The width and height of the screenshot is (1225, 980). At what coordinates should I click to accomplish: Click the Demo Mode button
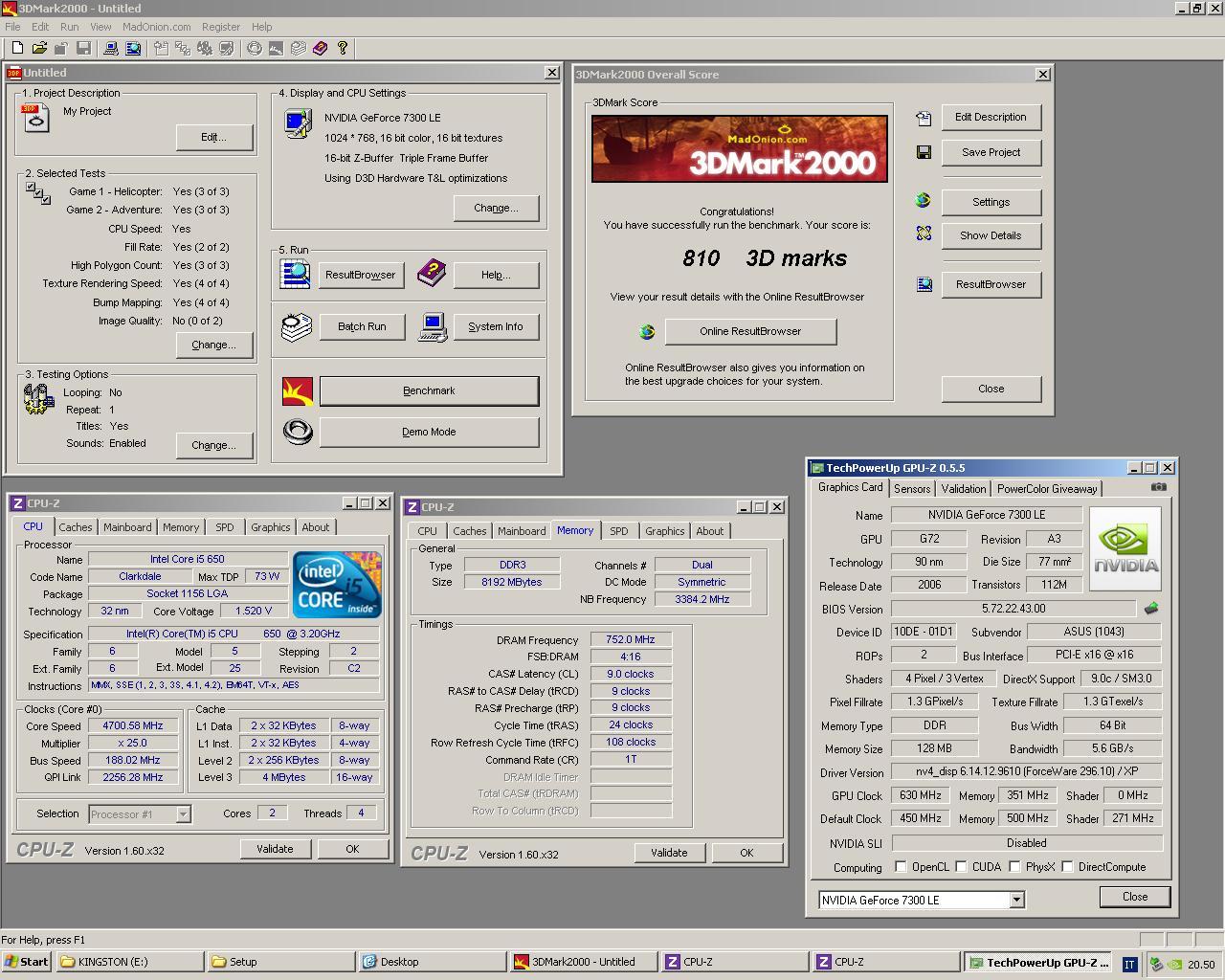(429, 432)
